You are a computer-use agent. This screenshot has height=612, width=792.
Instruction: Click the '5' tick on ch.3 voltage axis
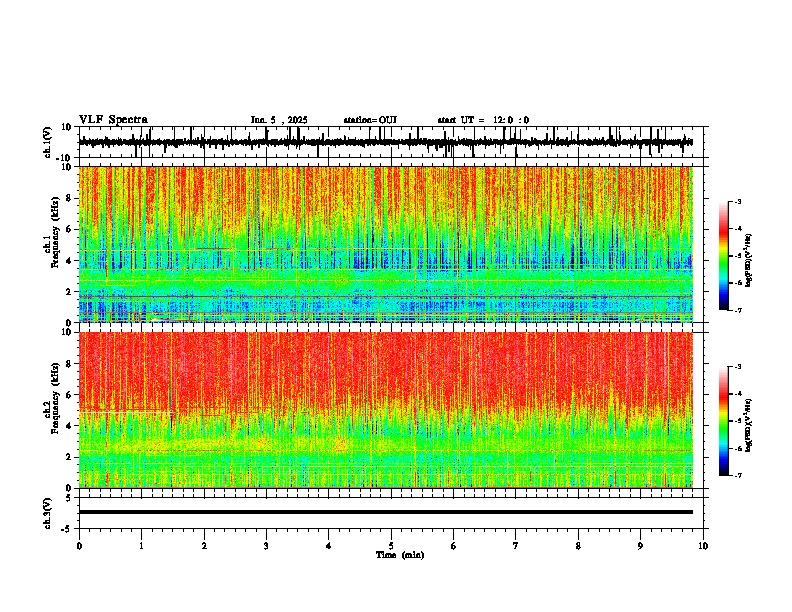pos(69,498)
